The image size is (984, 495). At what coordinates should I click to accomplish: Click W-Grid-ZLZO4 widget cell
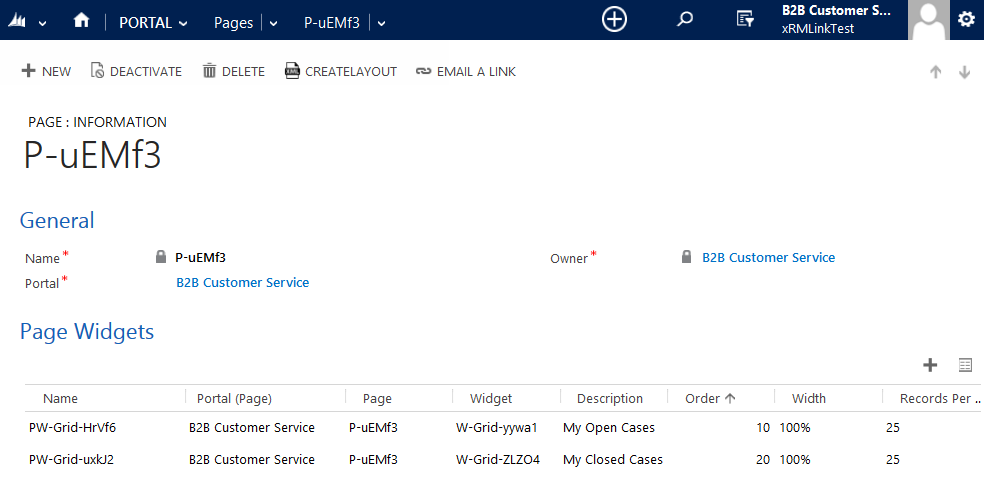[498, 459]
